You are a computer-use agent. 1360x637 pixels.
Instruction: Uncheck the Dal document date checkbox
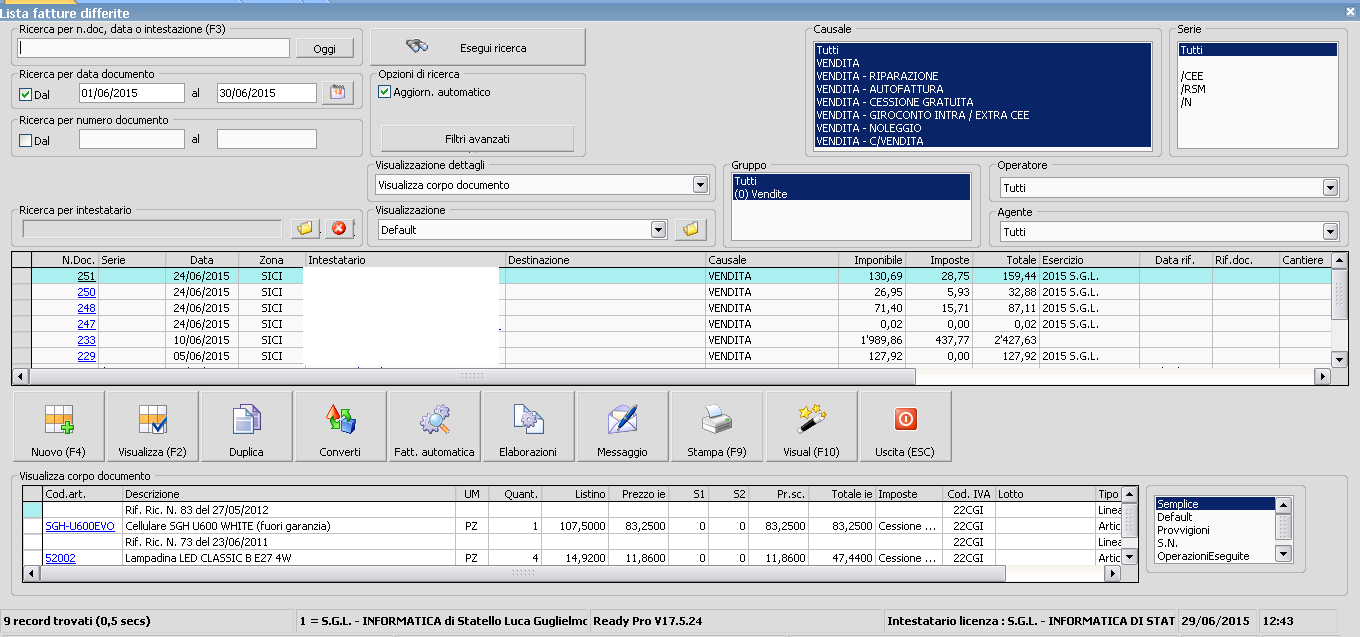pyautogui.click(x=26, y=94)
